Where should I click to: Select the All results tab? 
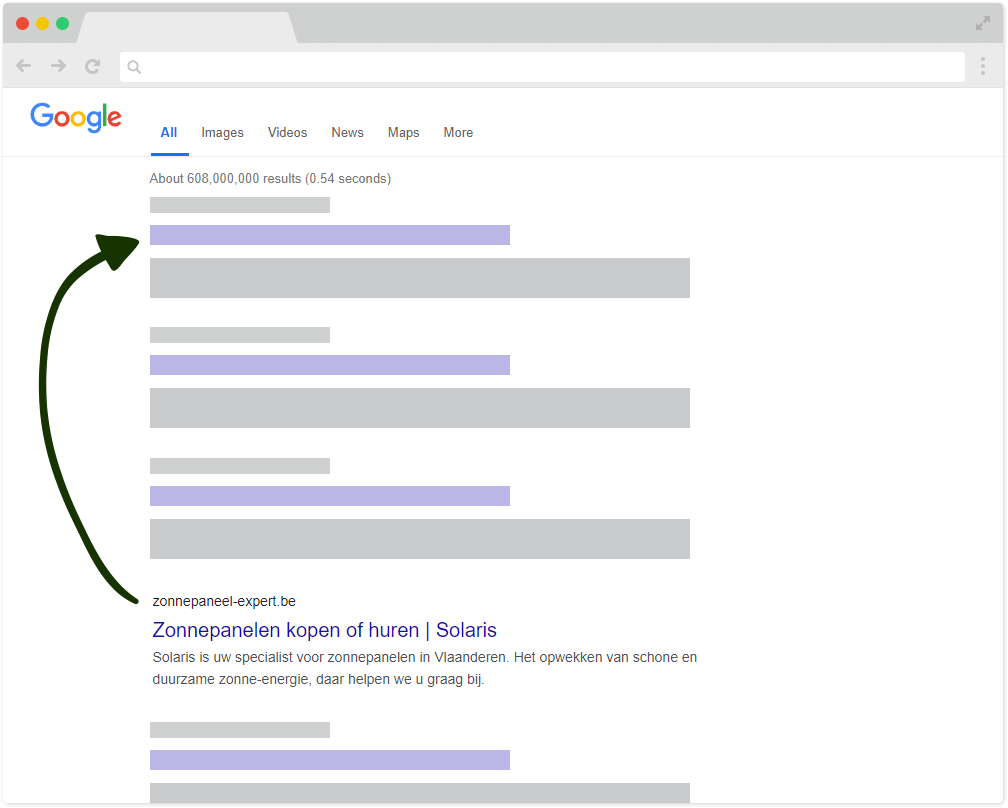[x=169, y=132]
